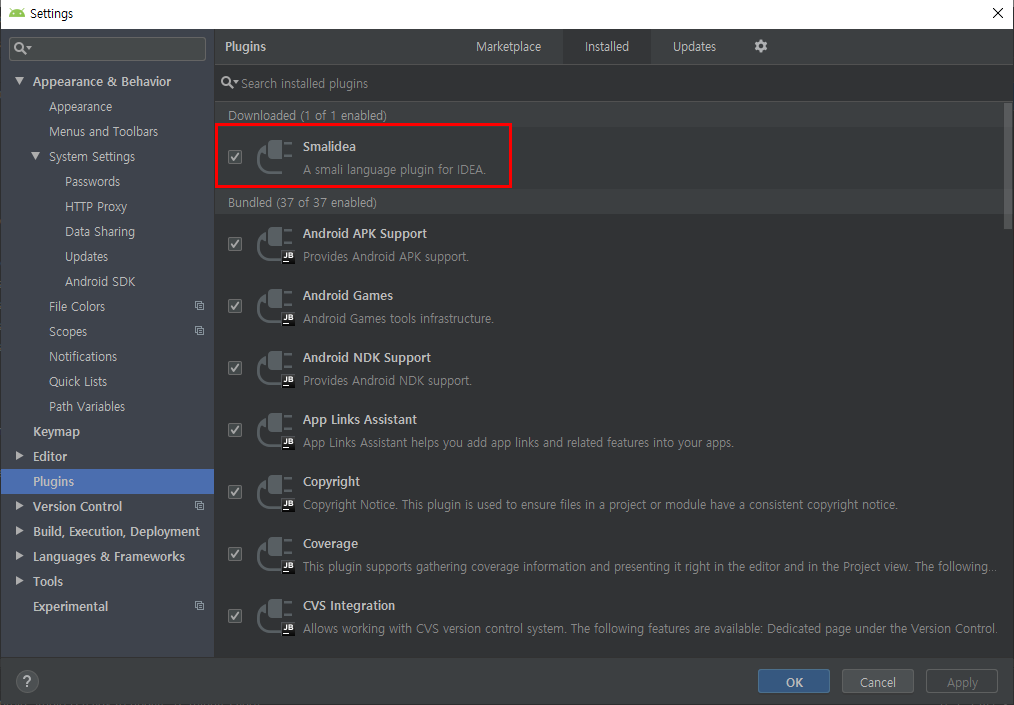Click the Cancel button
The image size is (1014, 705).
[878, 682]
